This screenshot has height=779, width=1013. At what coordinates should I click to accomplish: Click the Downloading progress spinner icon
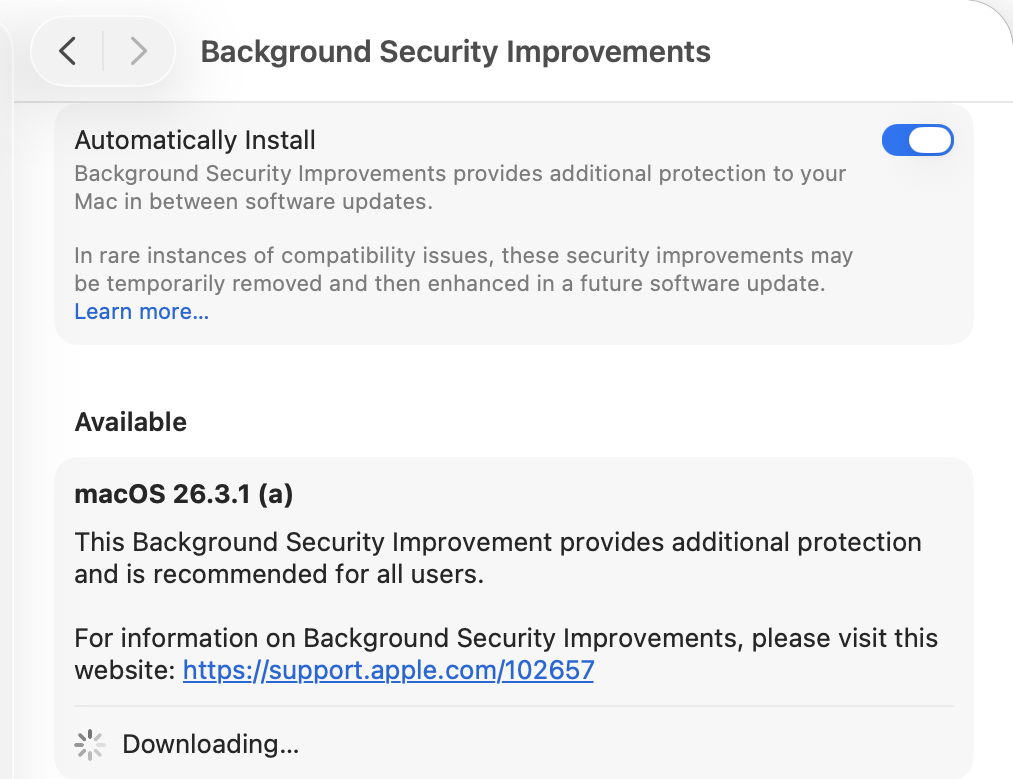tap(90, 744)
